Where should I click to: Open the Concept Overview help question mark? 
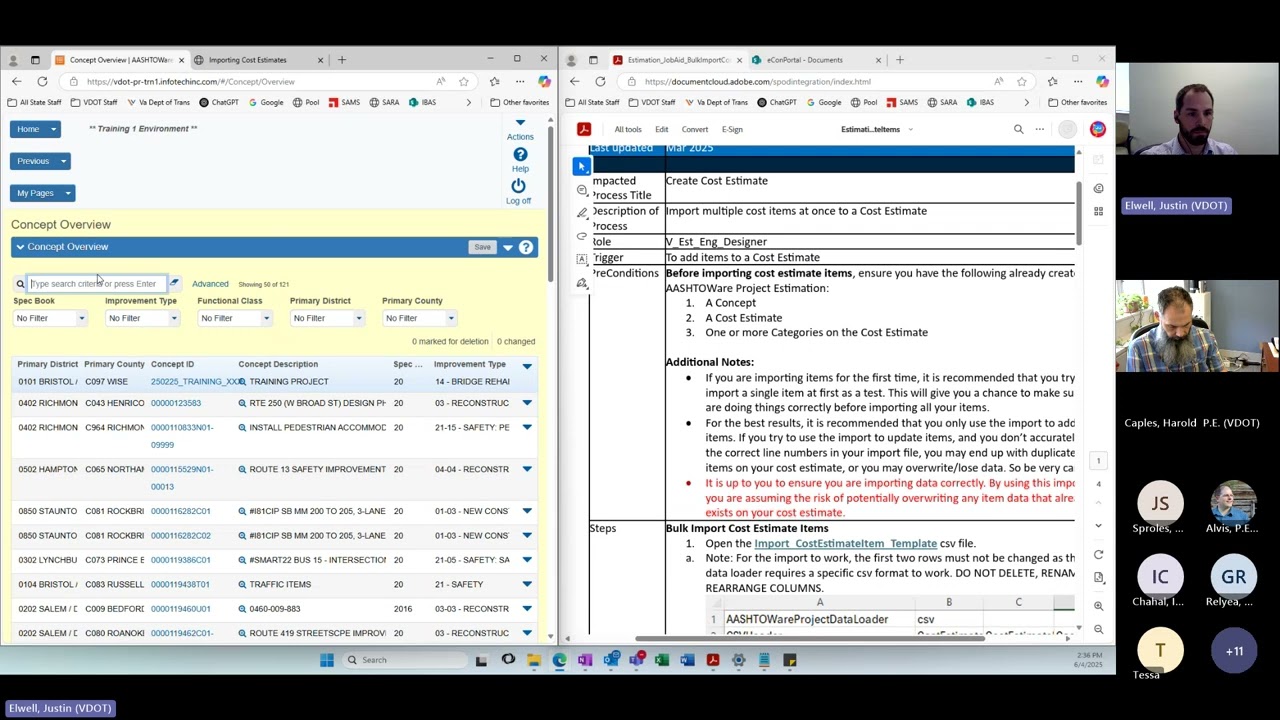pyautogui.click(x=526, y=247)
